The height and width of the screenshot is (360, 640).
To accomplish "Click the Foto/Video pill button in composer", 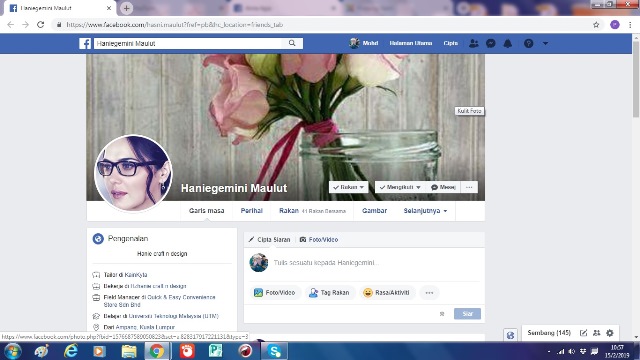I will pyautogui.click(x=275, y=293).
